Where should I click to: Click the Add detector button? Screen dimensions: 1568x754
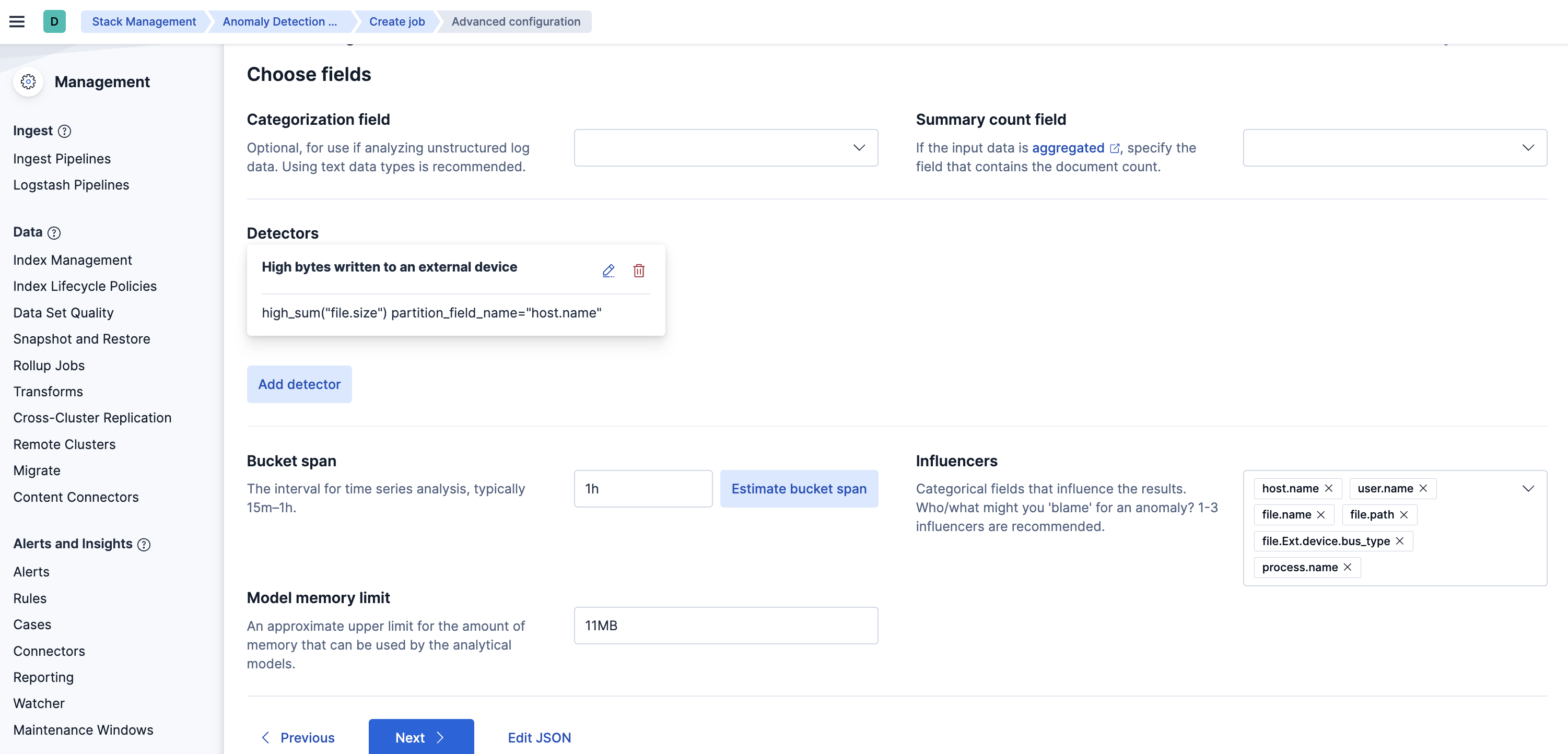pyautogui.click(x=299, y=384)
